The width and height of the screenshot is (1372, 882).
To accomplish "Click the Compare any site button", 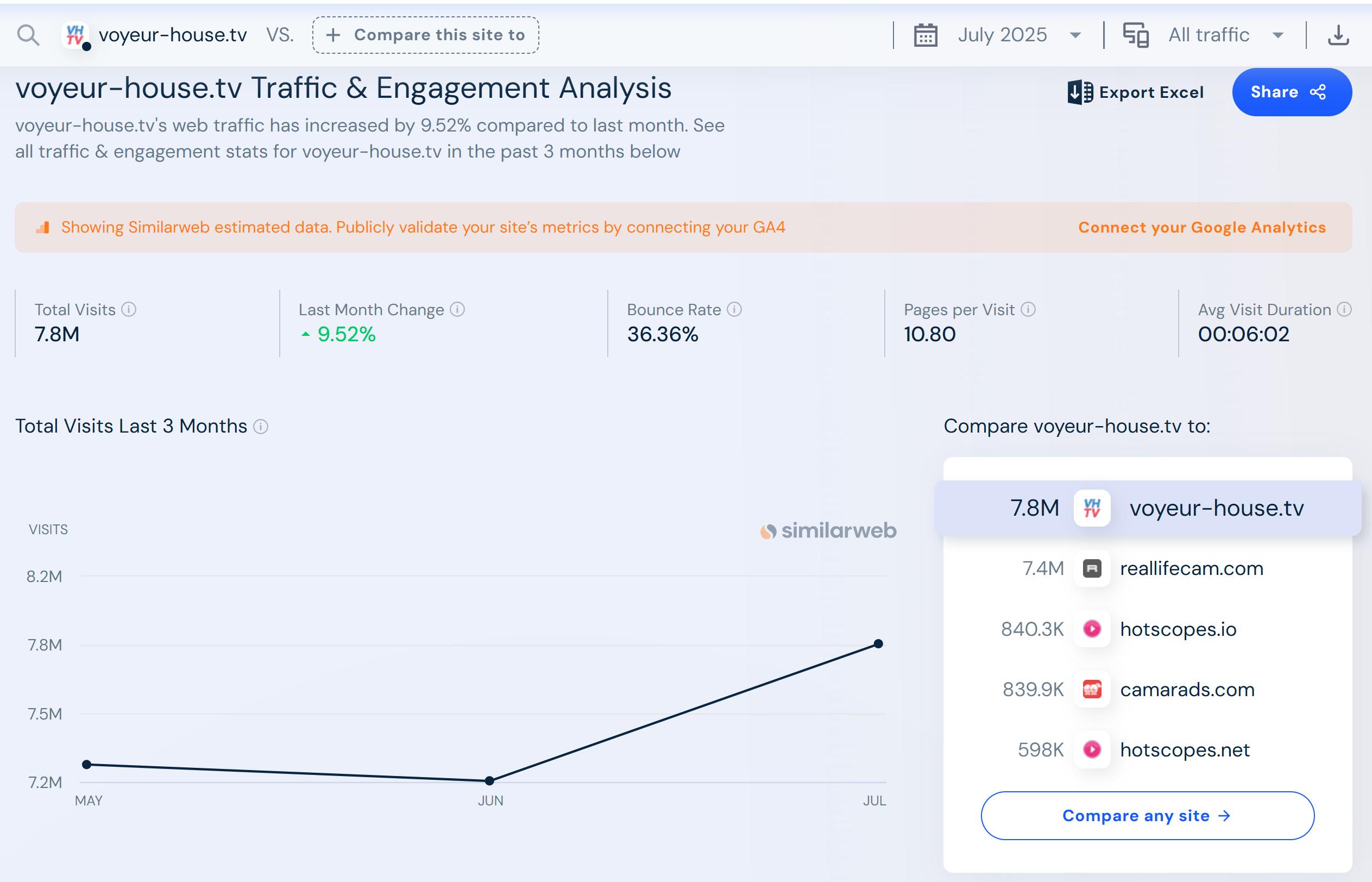I will pyautogui.click(x=1147, y=816).
